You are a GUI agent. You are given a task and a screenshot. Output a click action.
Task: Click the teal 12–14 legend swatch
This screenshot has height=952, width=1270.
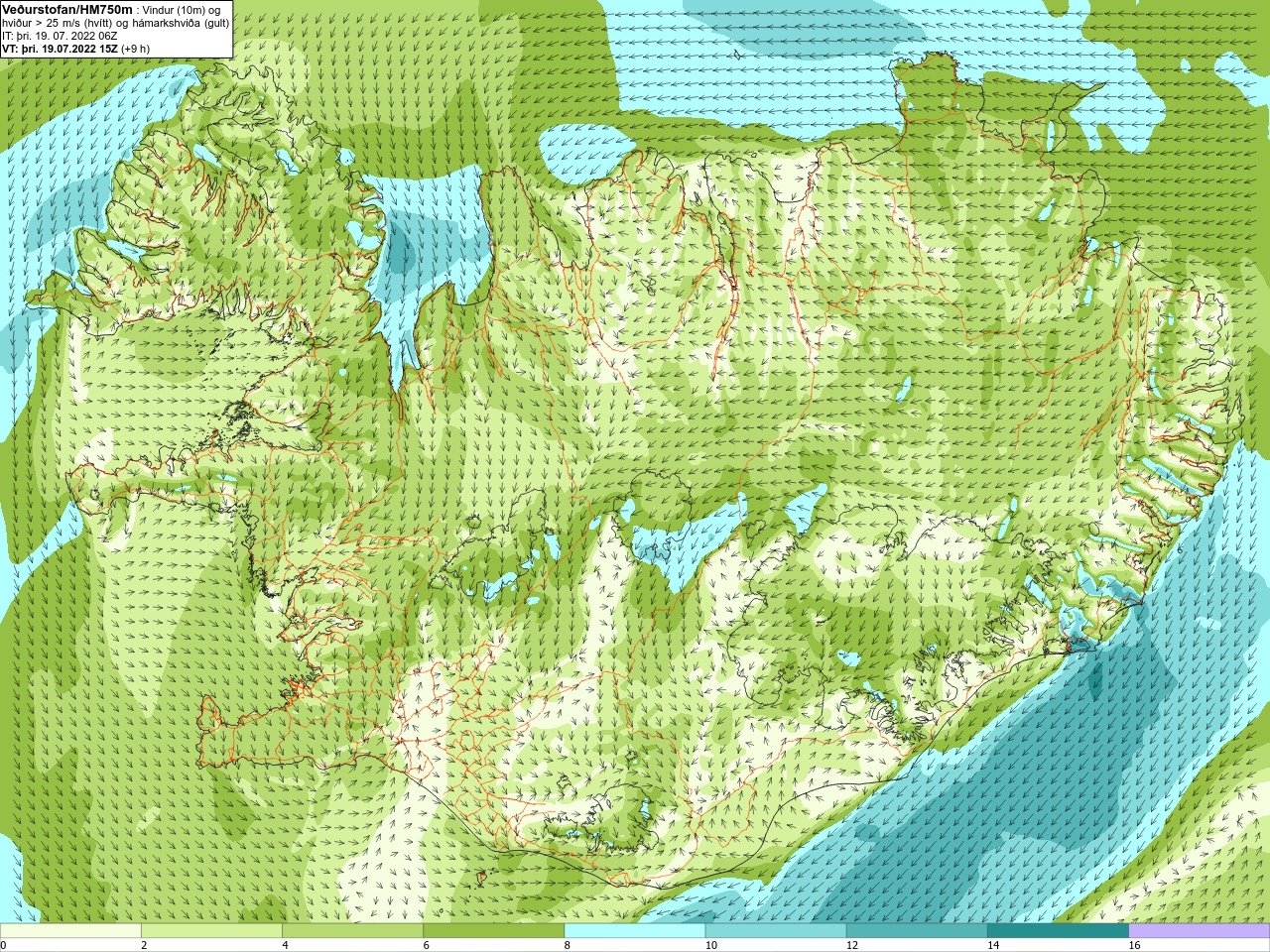click(x=917, y=931)
